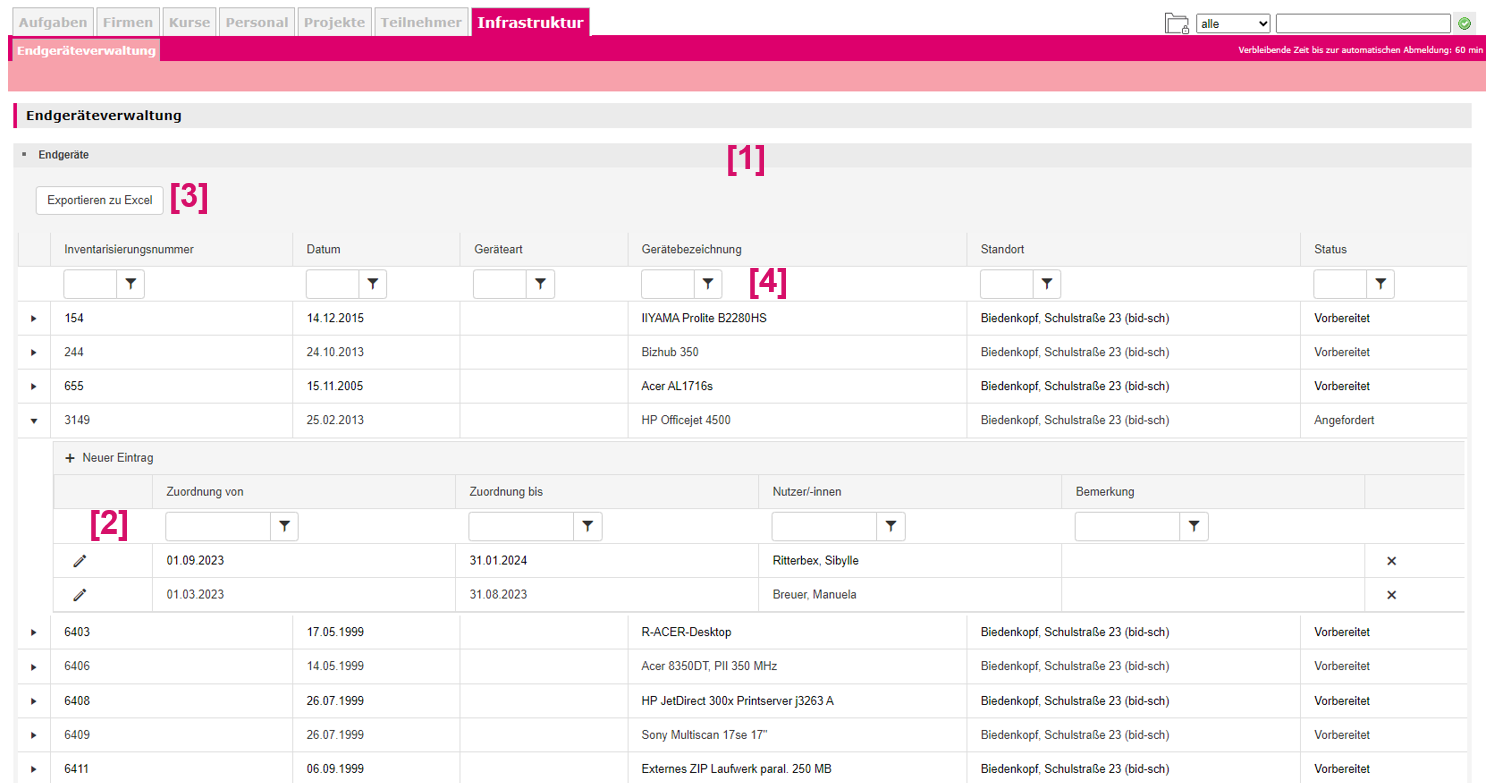The height and width of the screenshot is (783, 1492).
Task: Open the Projekte tab
Action: 334,22
